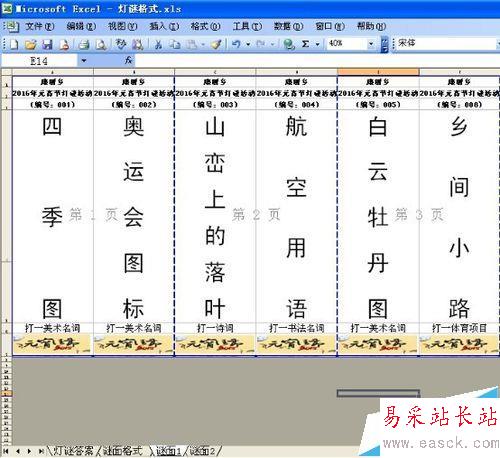Click the Excel workbook icon in menu bar
This screenshot has height=458, width=500.
click(12, 26)
